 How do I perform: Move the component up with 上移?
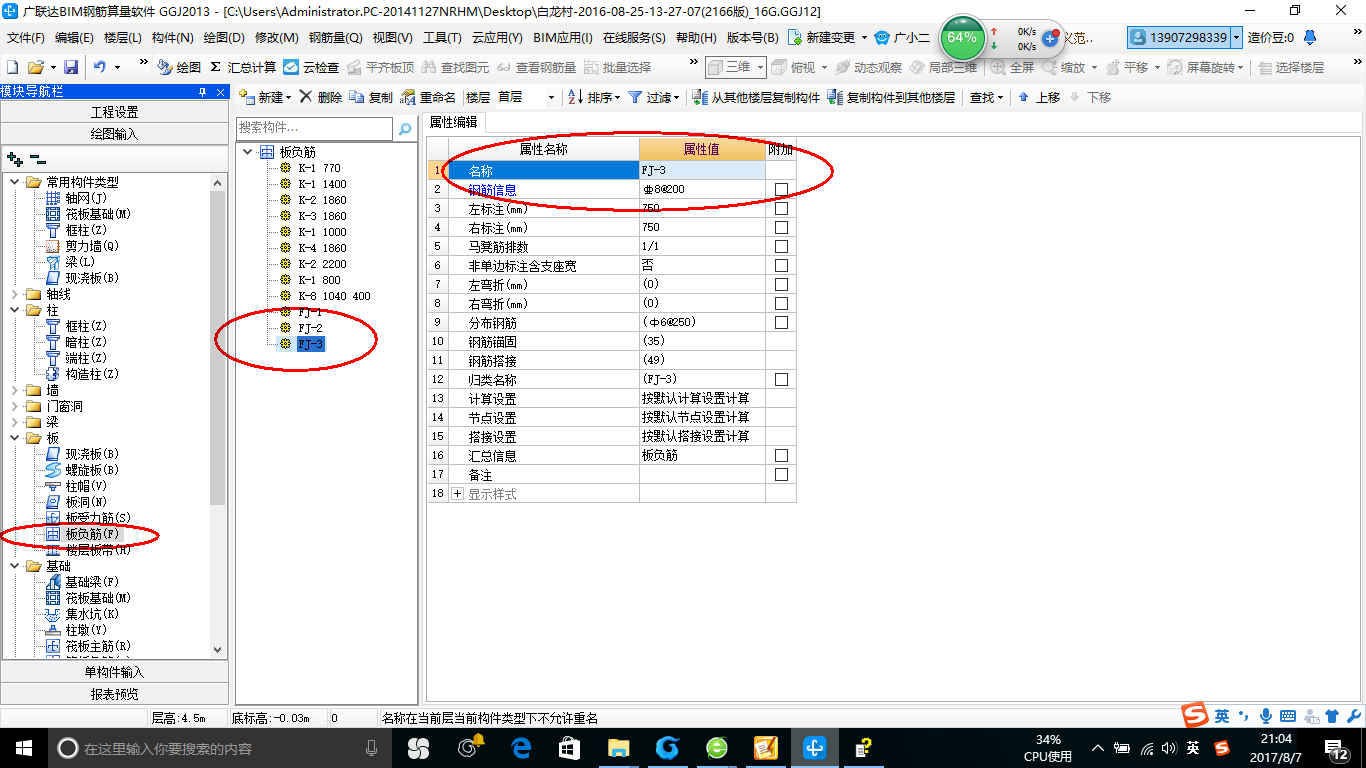(x=1039, y=97)
